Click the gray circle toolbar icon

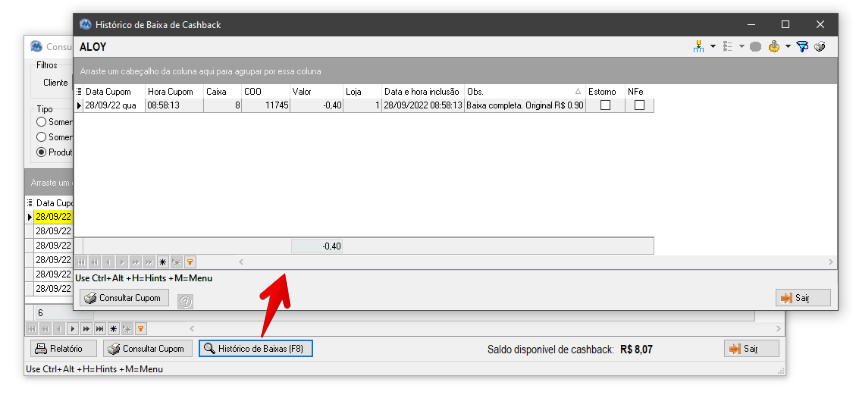[756, 47]
